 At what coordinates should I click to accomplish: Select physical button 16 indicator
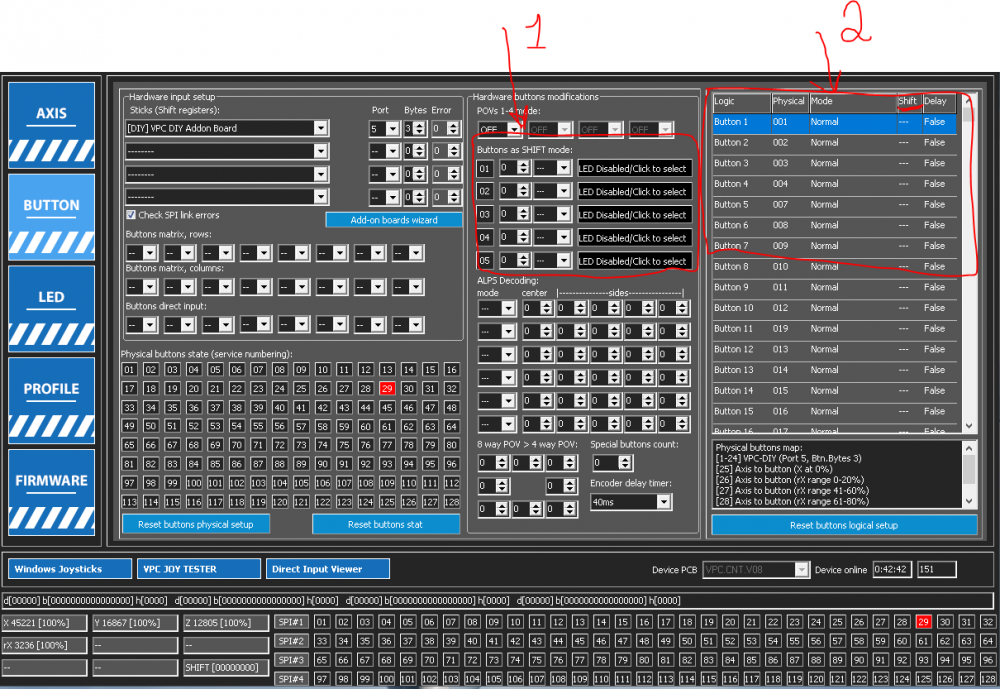[452, 369]
